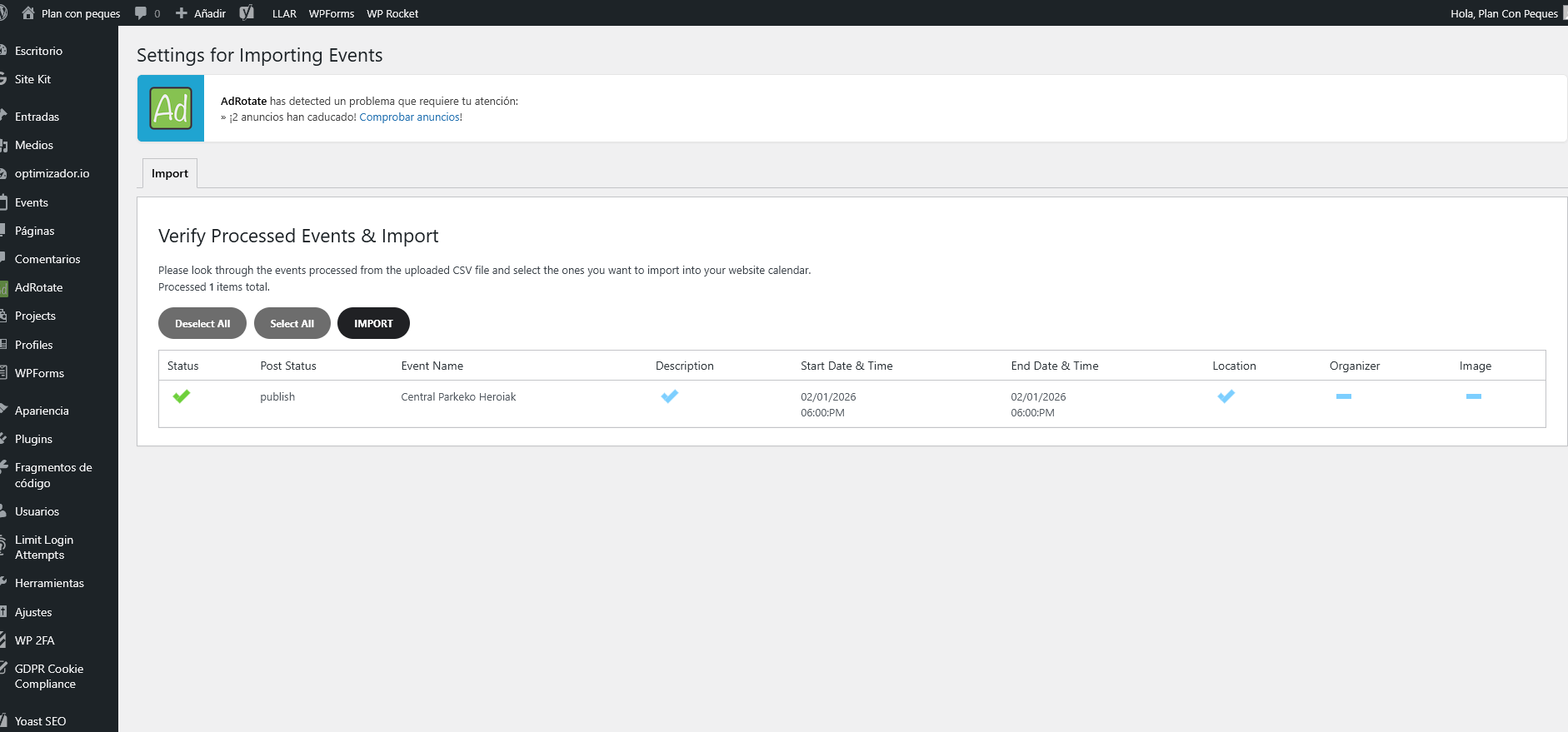The width and height of the screenshot is (1568, 732).
Task: Open the Comprobar anuncios link
Action: (409, 117)
